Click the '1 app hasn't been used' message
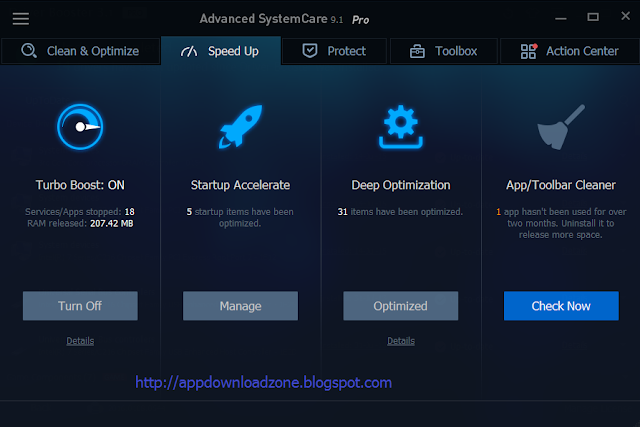The width and height of the screenshot is (640, 427). (561, 223)
